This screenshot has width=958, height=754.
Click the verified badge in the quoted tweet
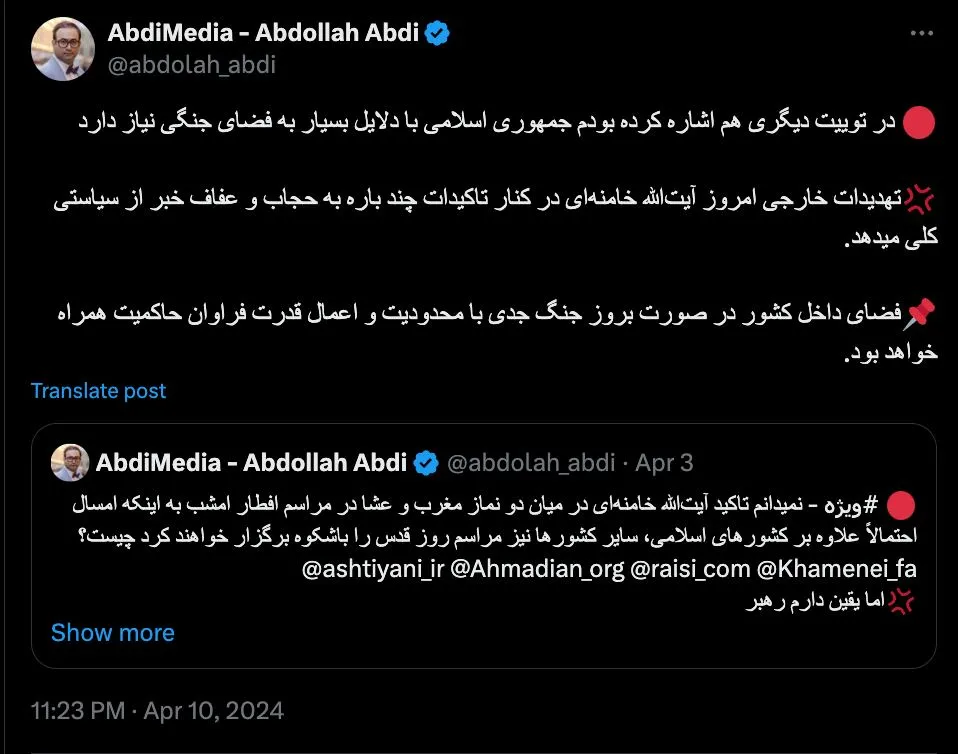[426, 463]
